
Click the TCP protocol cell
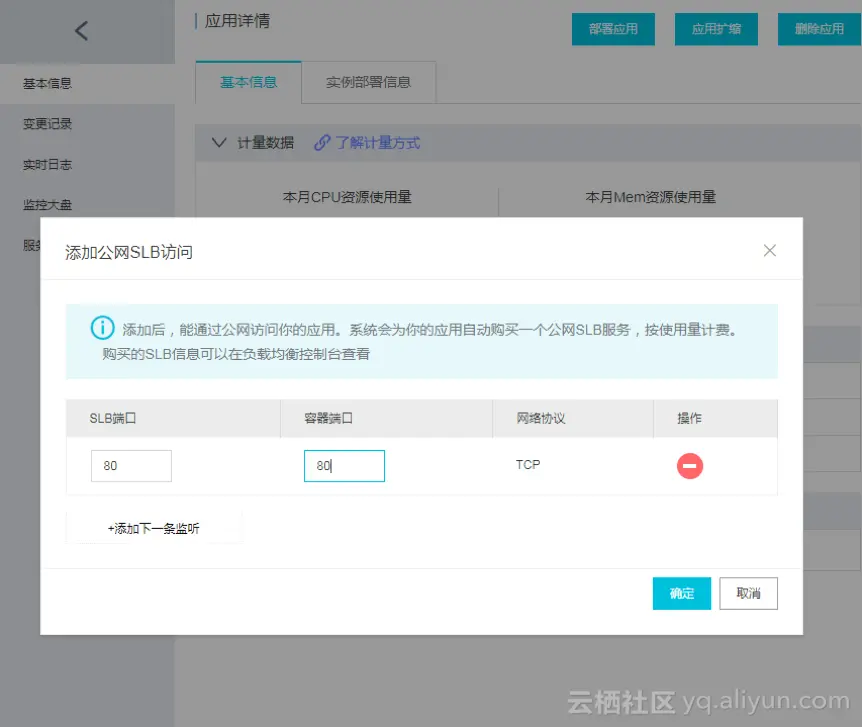(528, 465)
